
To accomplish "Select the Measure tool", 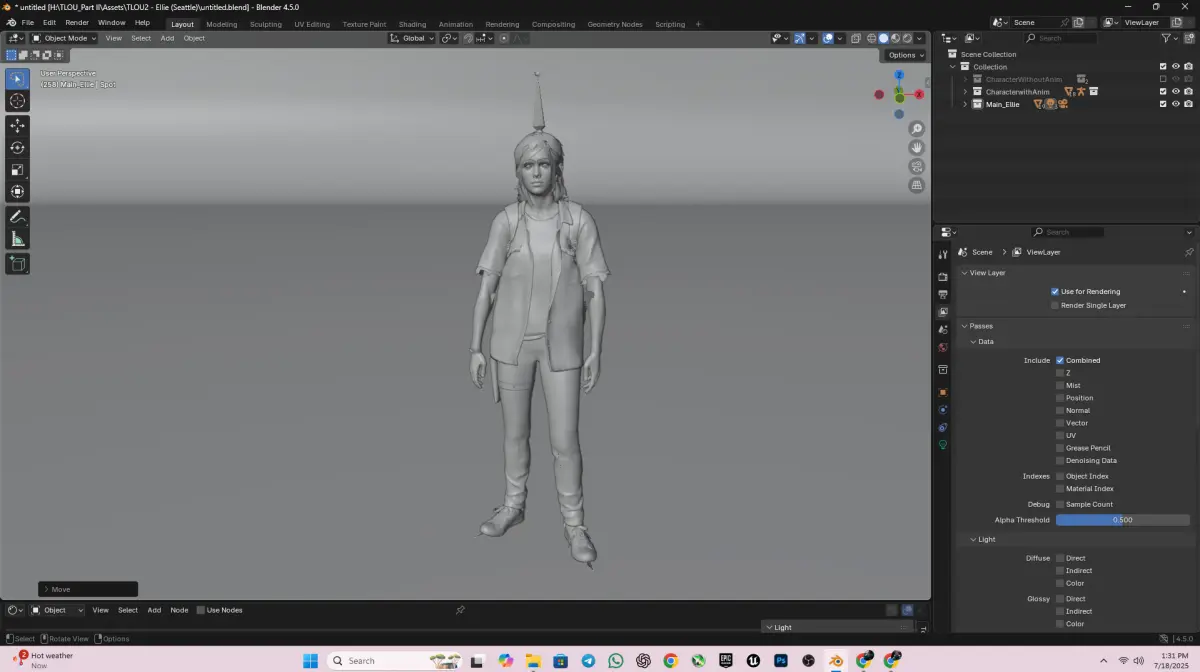I will [17, 239].
